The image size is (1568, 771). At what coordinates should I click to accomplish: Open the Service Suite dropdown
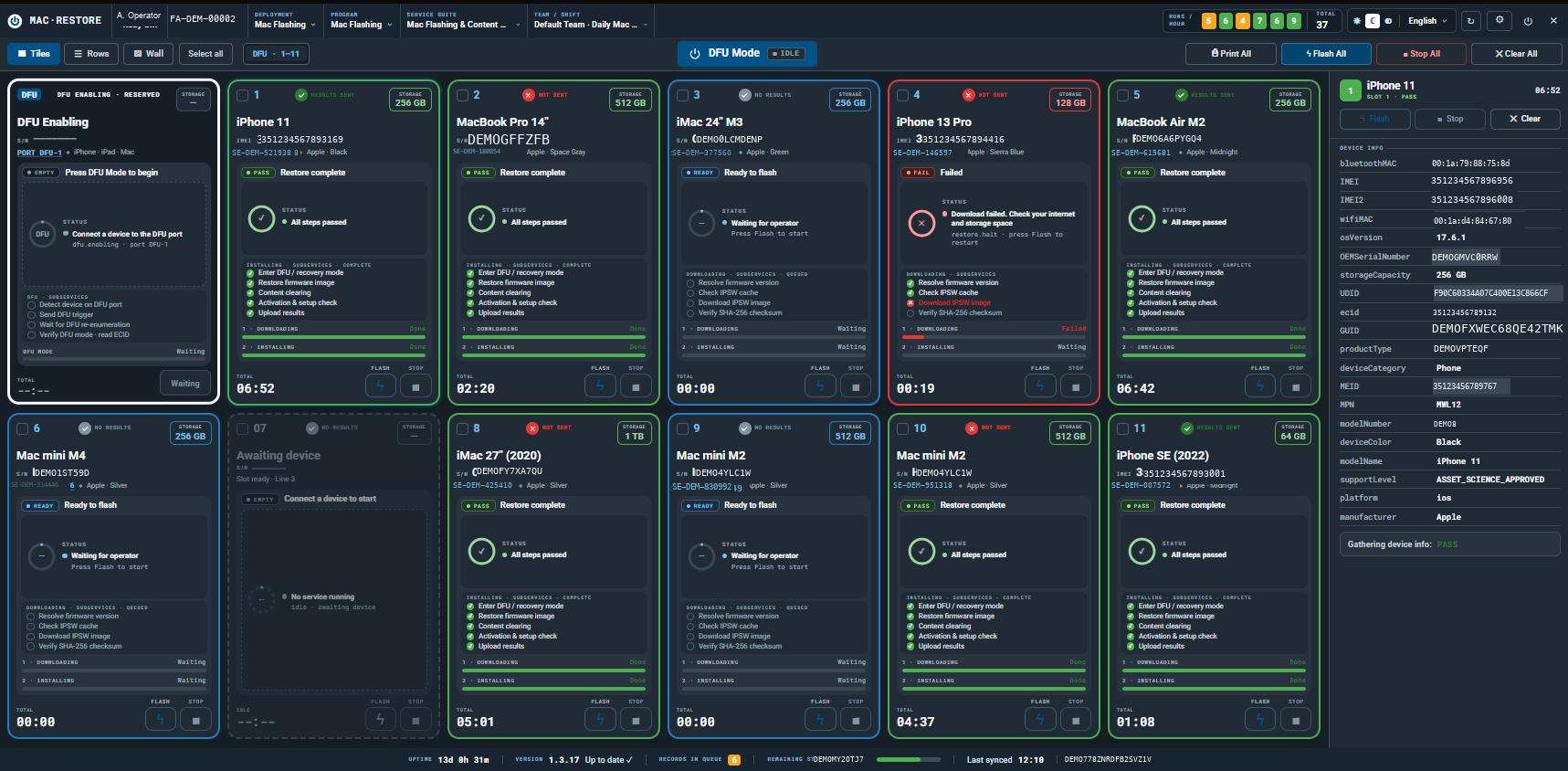(x=464, y=20)
